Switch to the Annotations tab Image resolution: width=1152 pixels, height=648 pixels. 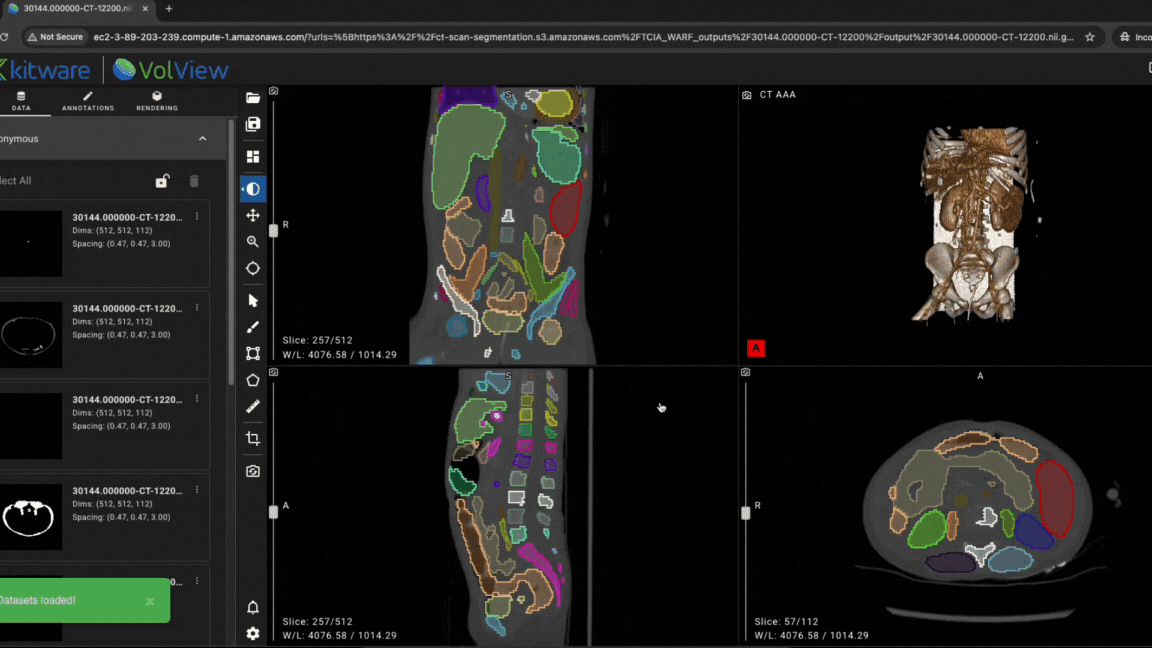click(x=87, y=101)
